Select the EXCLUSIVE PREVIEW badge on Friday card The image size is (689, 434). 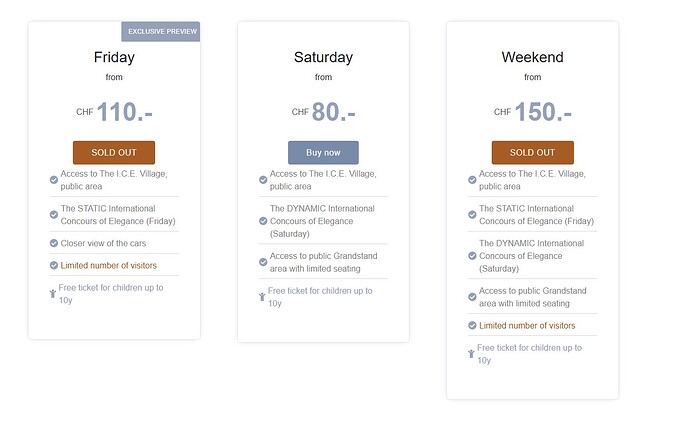pos(161,32)
